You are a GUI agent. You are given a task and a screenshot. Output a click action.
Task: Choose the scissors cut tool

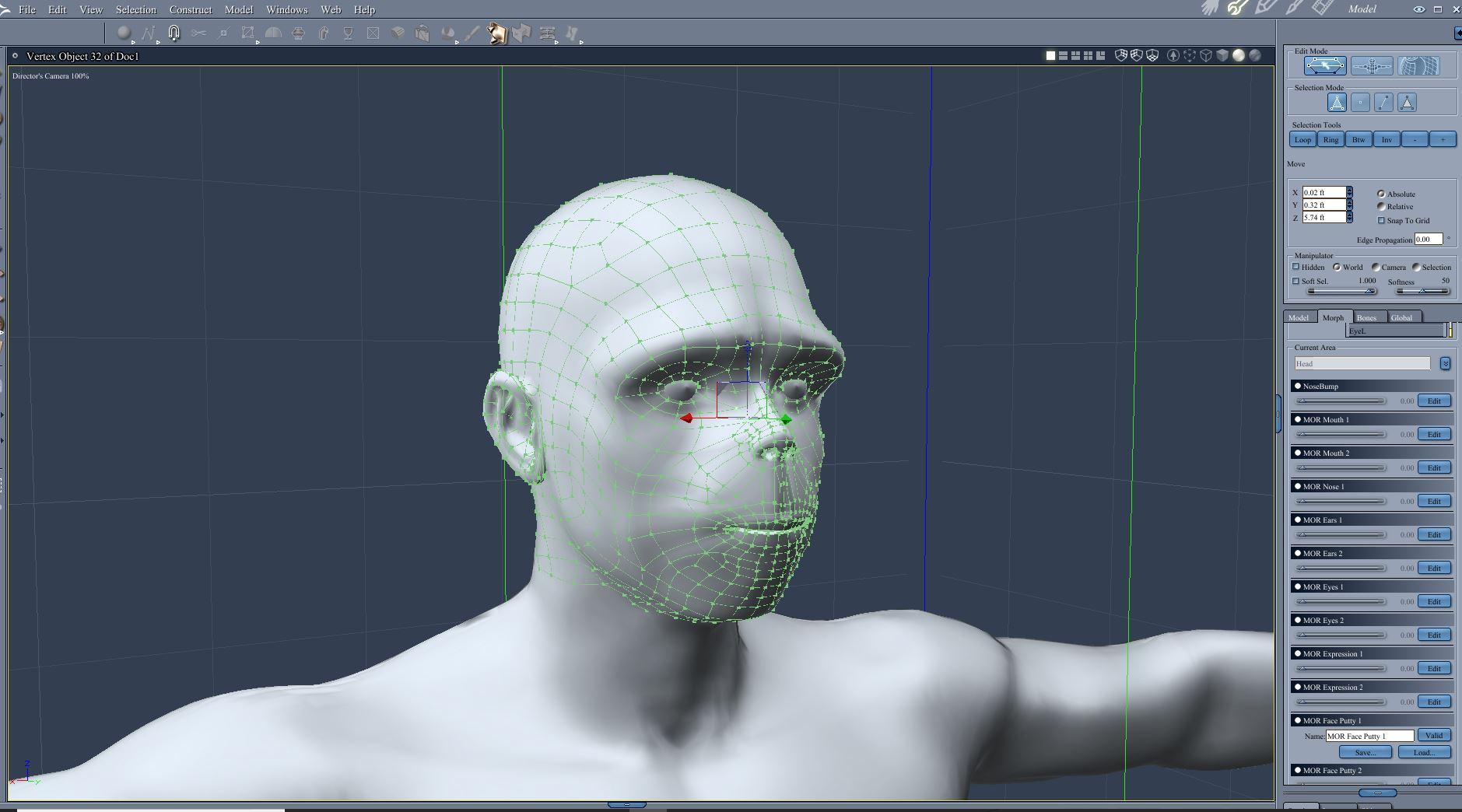click(x=198, y=33)
